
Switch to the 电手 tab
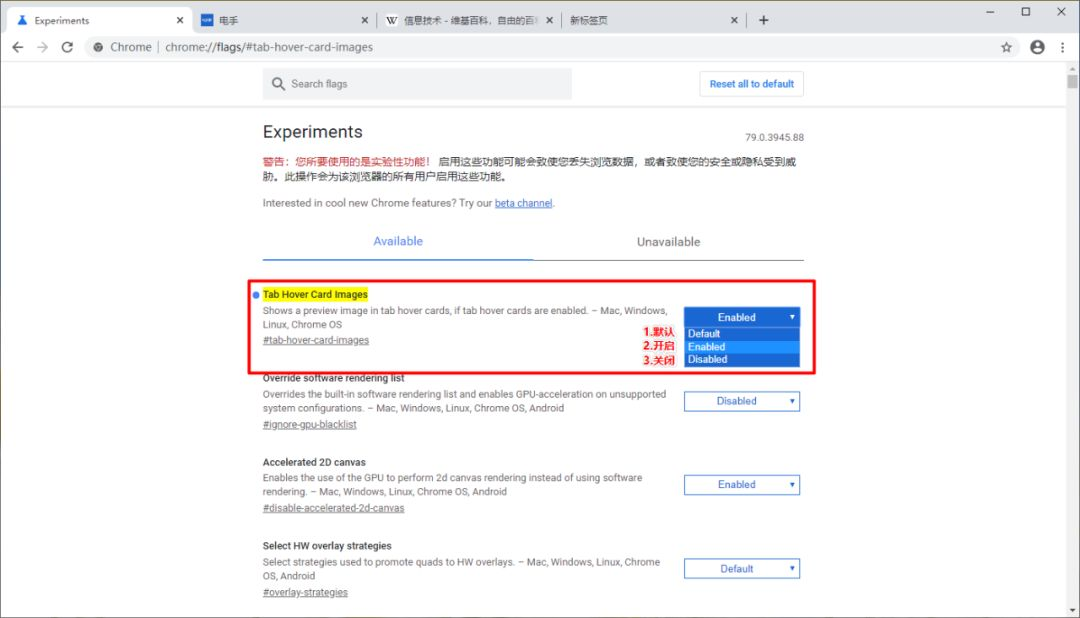tap(282, 20)
